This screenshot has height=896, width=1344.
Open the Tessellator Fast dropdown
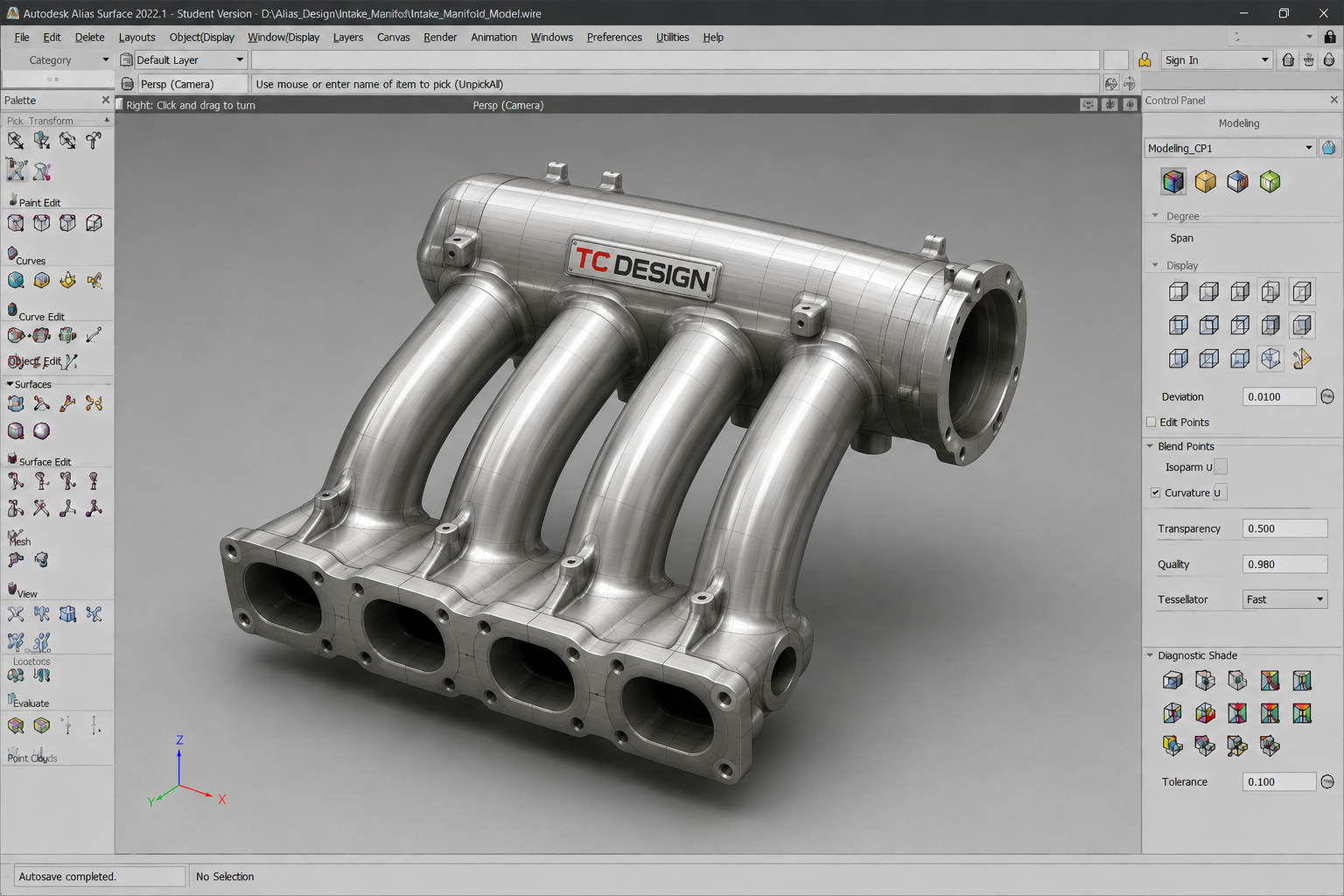pyautogui.click(x=1284, y=599)
